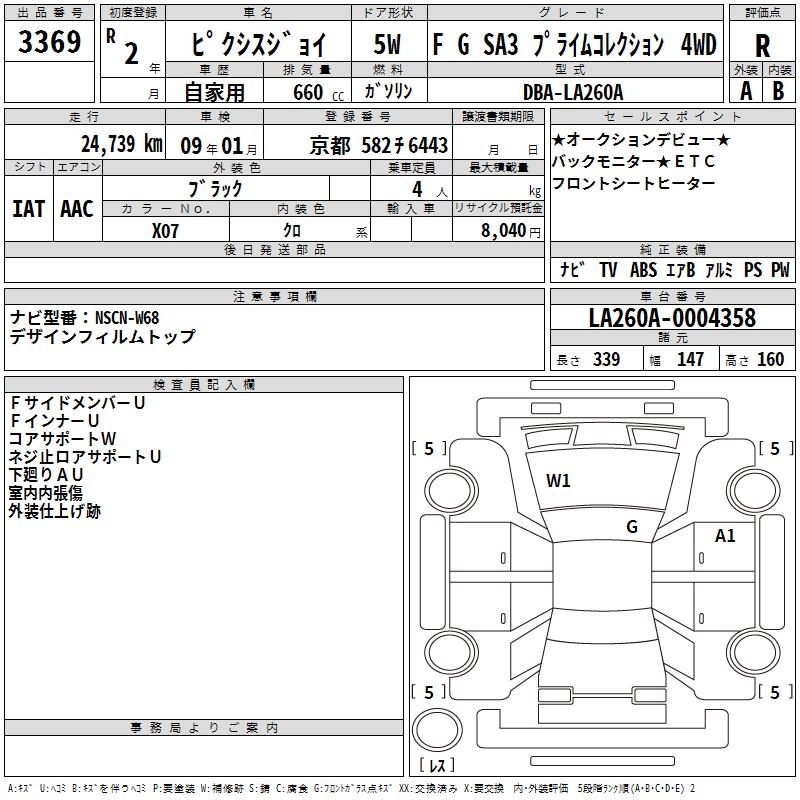Click the inspection expiry 09年01月
The height and width of the screenshot is (800, 800).
point(219,146)
